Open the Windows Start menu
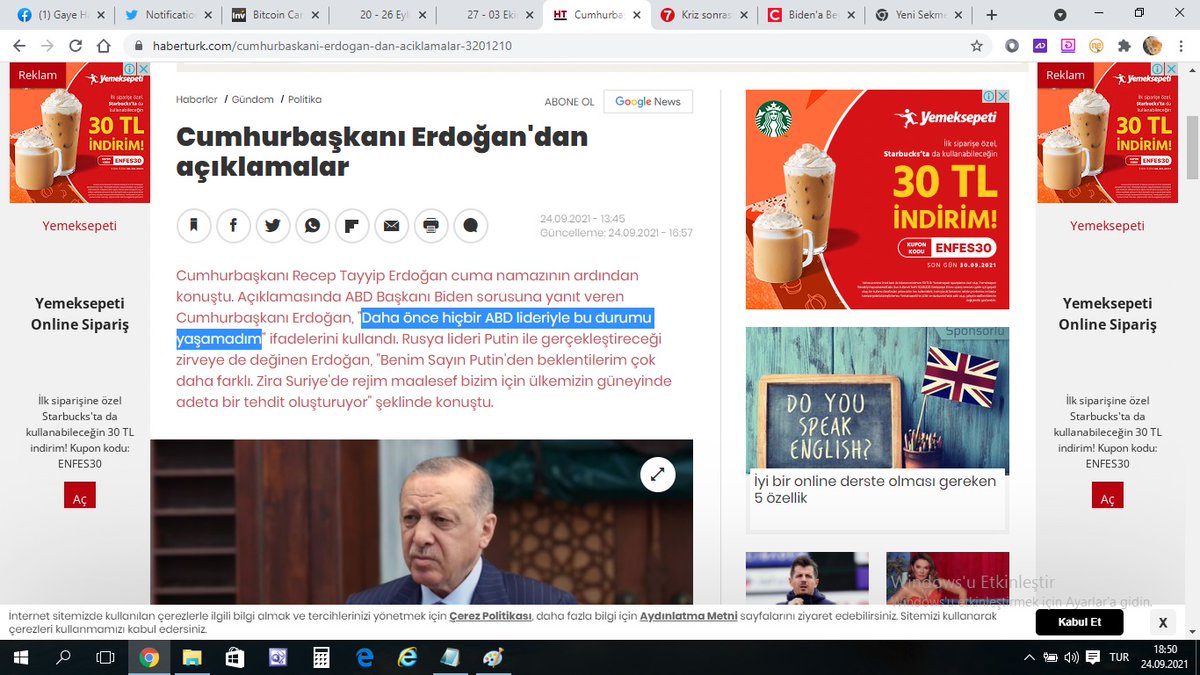Screen dimensions: 1200x675 pyautogui.click(x=20, y=658)
